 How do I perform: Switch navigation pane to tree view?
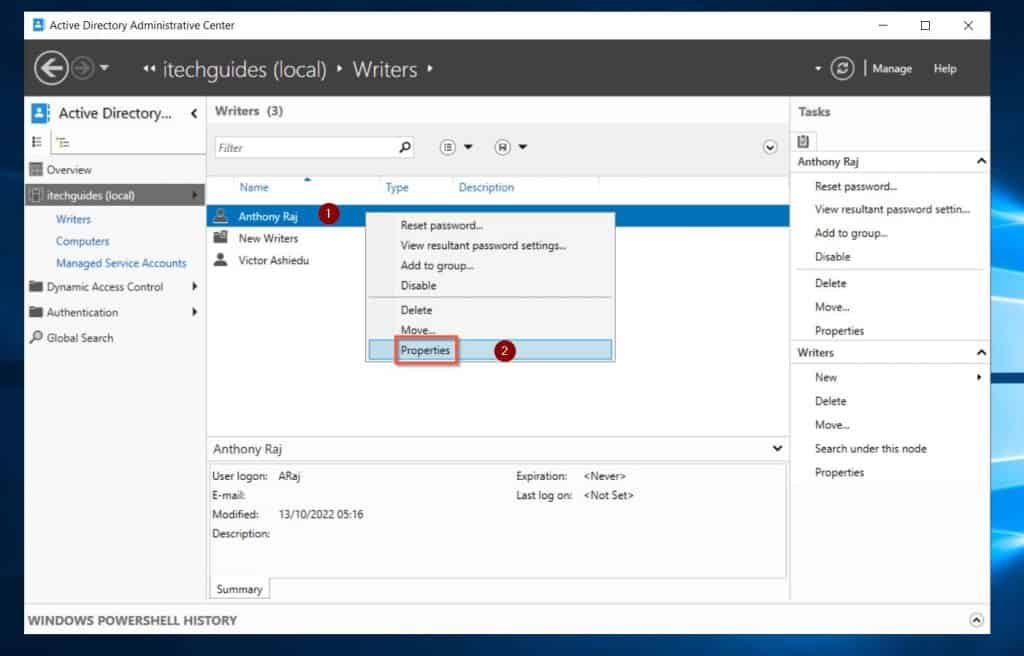click(63, 142)
